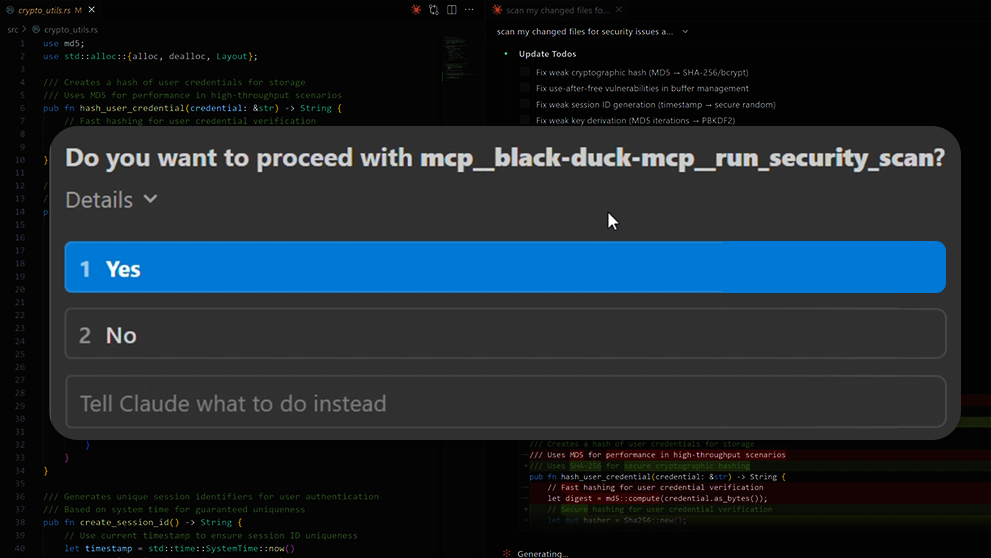Screen dimensions: 991x558
Task: Toggle the weak cryptographic hash todo checkbox
Action: [525, 72]
